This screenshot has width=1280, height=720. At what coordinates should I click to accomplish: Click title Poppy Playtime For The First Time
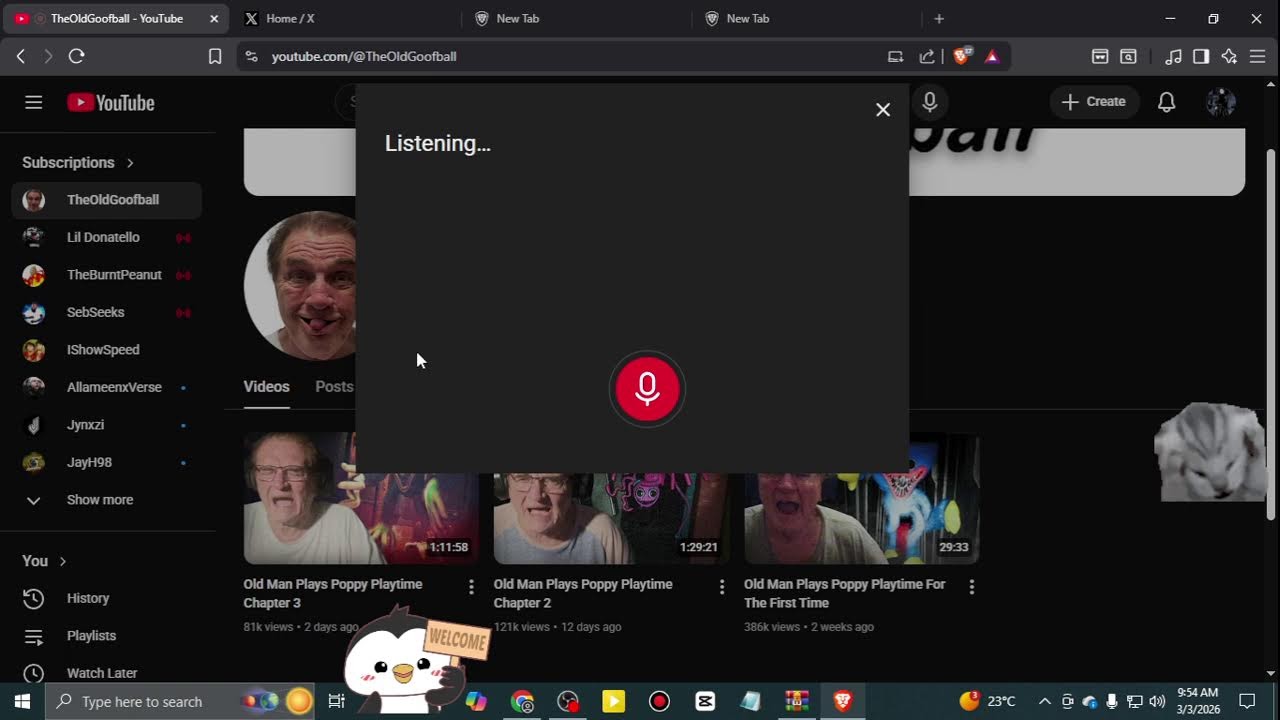click(844, 593)
